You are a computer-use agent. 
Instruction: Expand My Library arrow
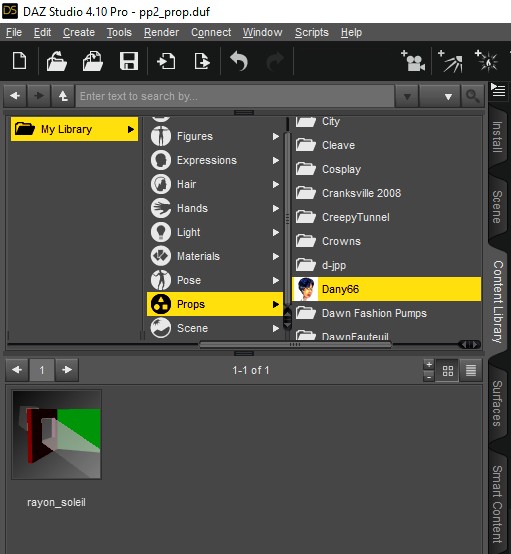[x=131, y=130]
